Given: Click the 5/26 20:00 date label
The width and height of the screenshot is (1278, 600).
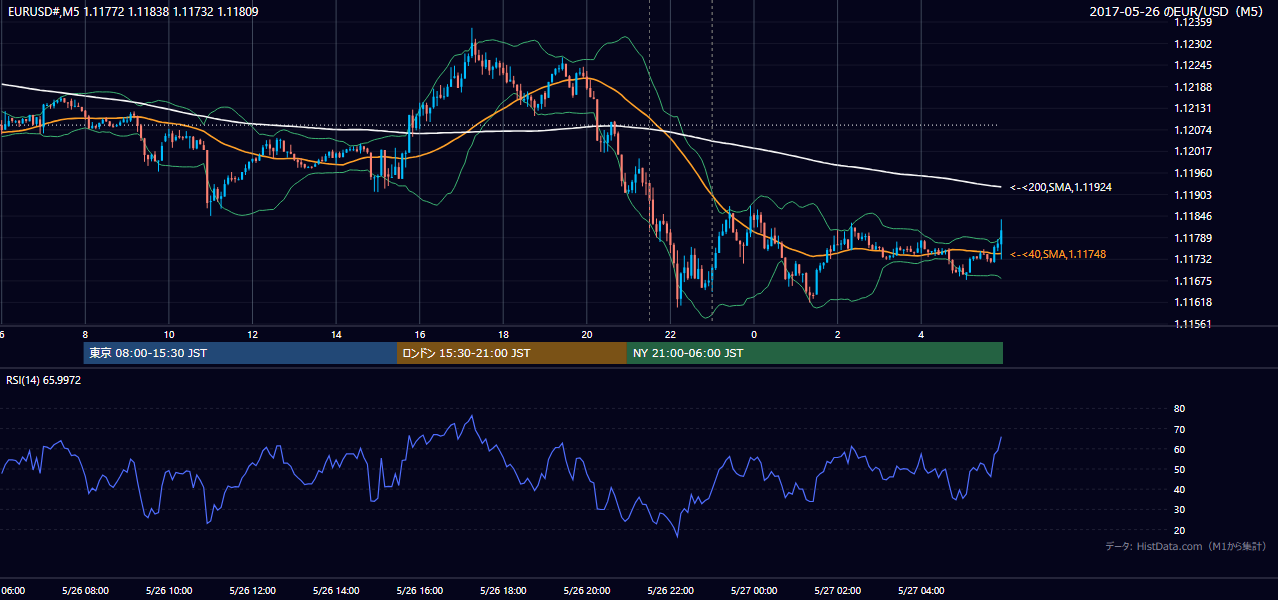Looking at the screenshot, I should 587,591.
